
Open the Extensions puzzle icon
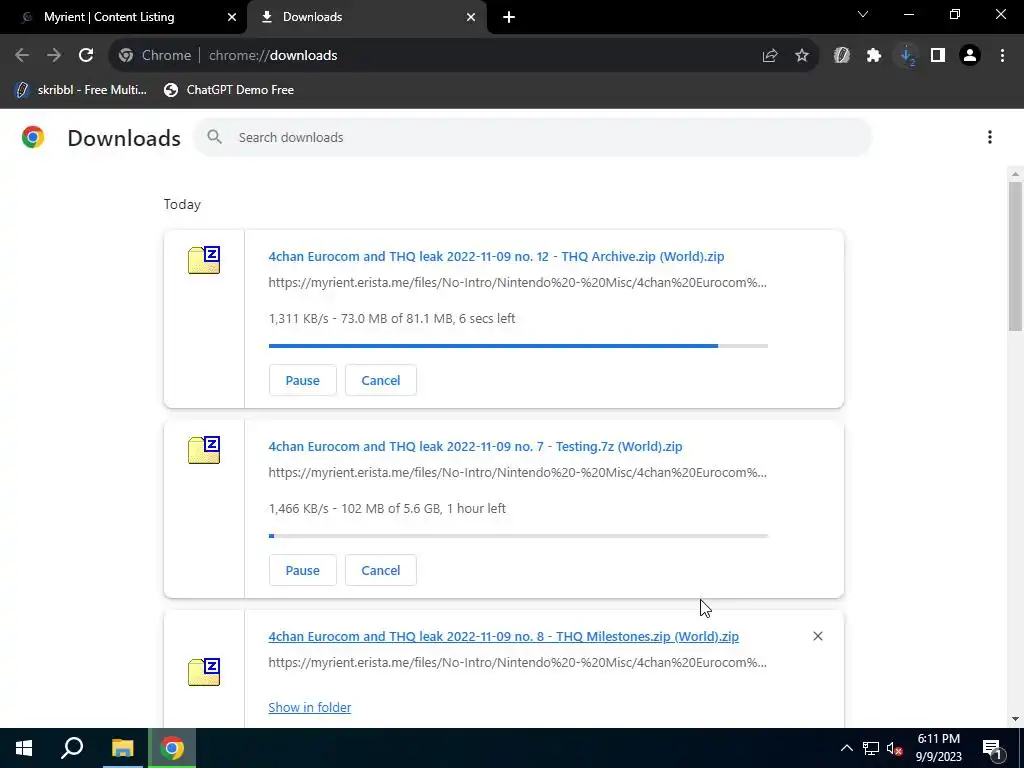coord(874,56)
